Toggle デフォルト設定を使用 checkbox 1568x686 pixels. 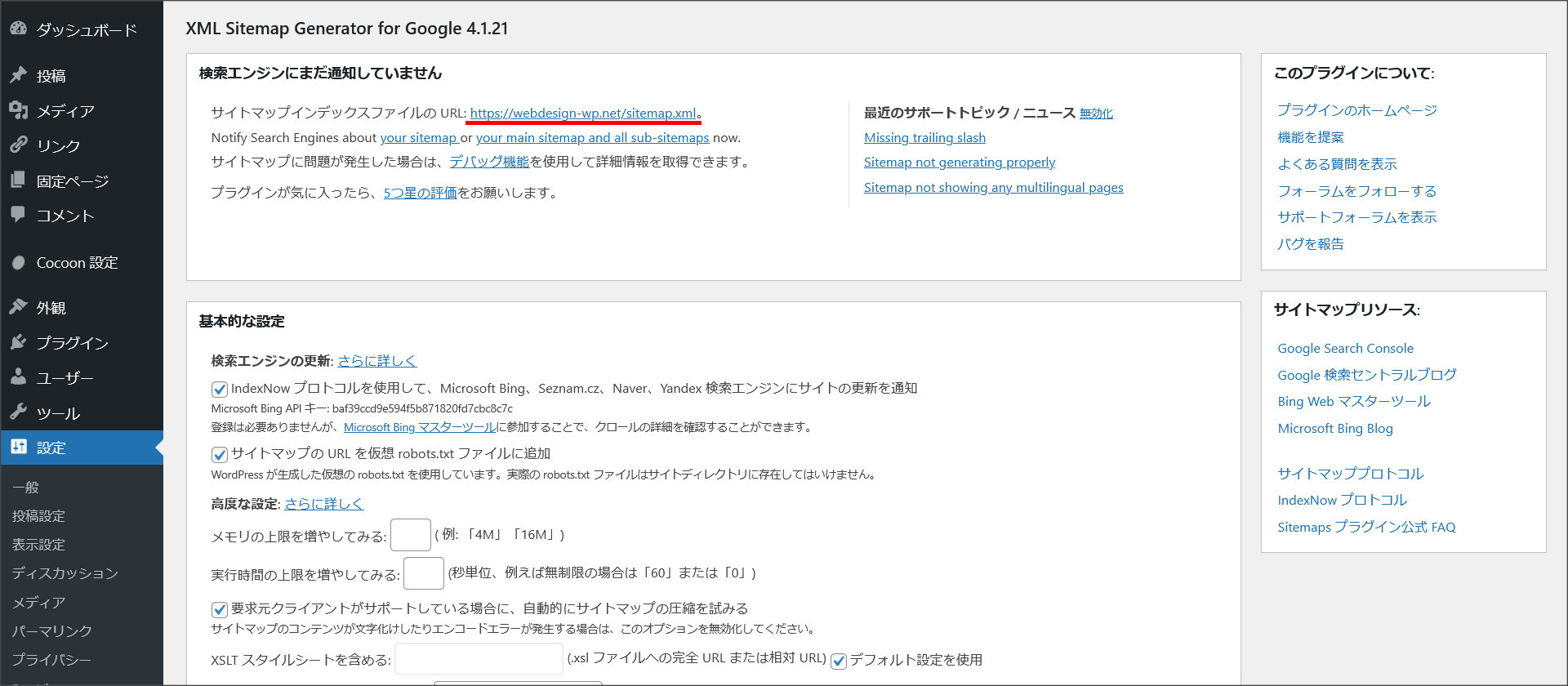coord(838,661)
